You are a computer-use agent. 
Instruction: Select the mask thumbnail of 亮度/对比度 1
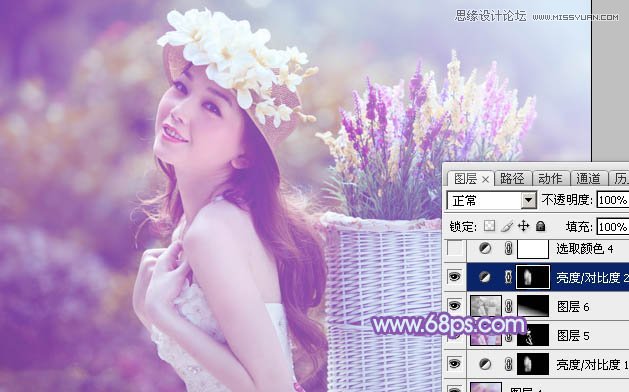point(533,364)
